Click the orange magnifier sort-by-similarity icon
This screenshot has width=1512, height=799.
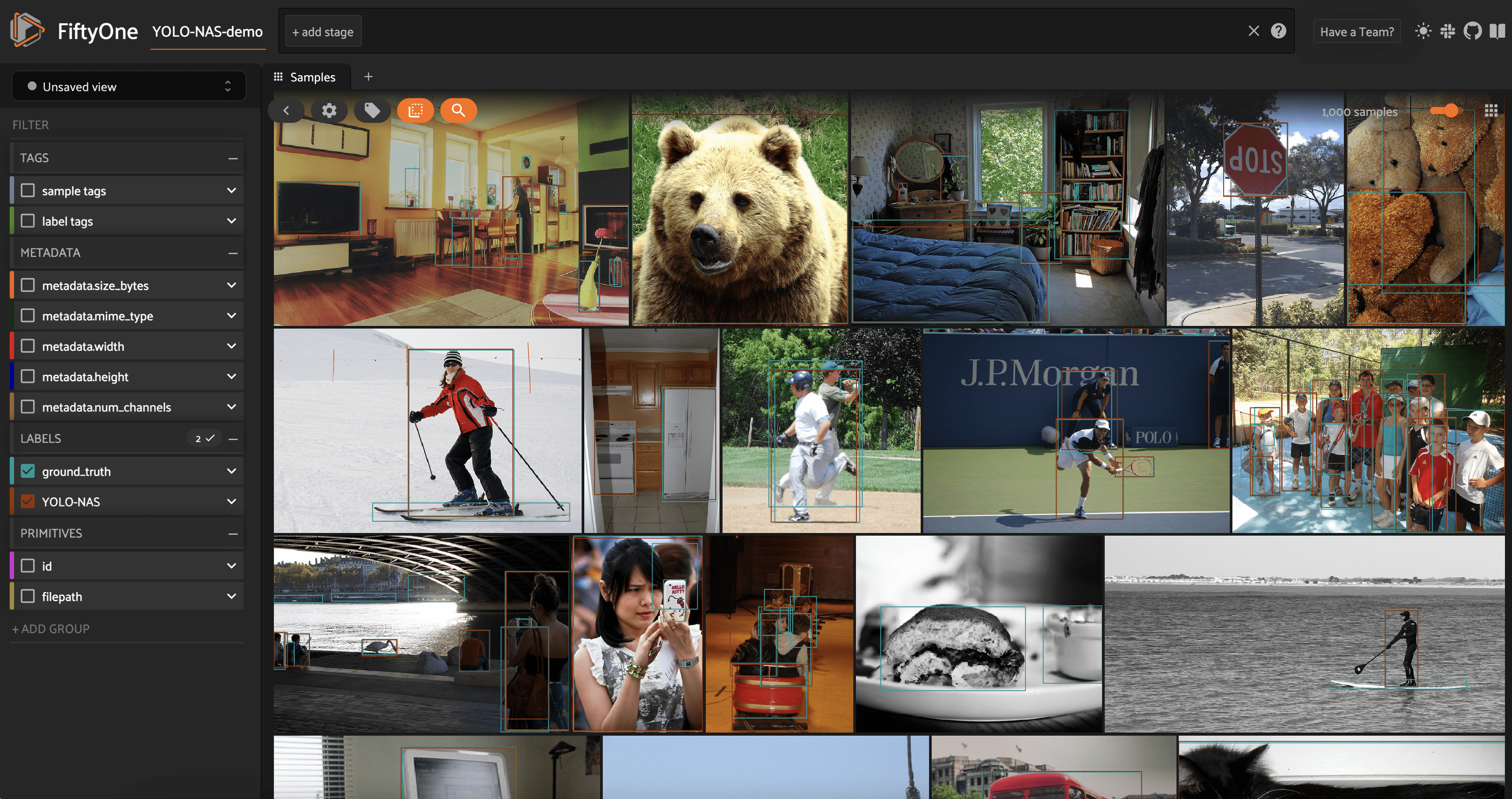tap(458, 111)
